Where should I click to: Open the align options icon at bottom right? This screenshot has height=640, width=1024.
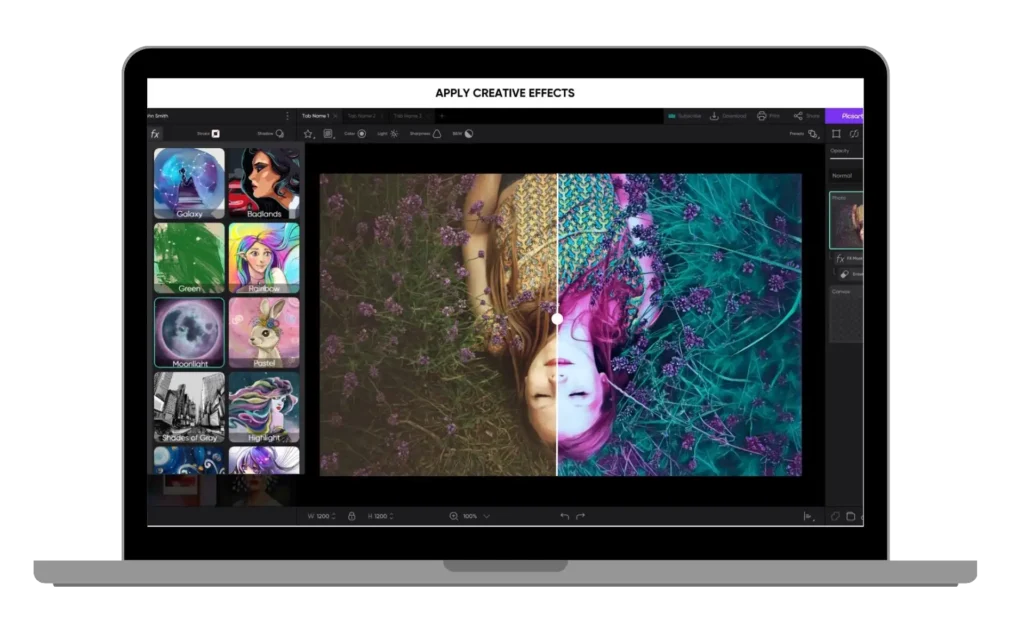808,516
